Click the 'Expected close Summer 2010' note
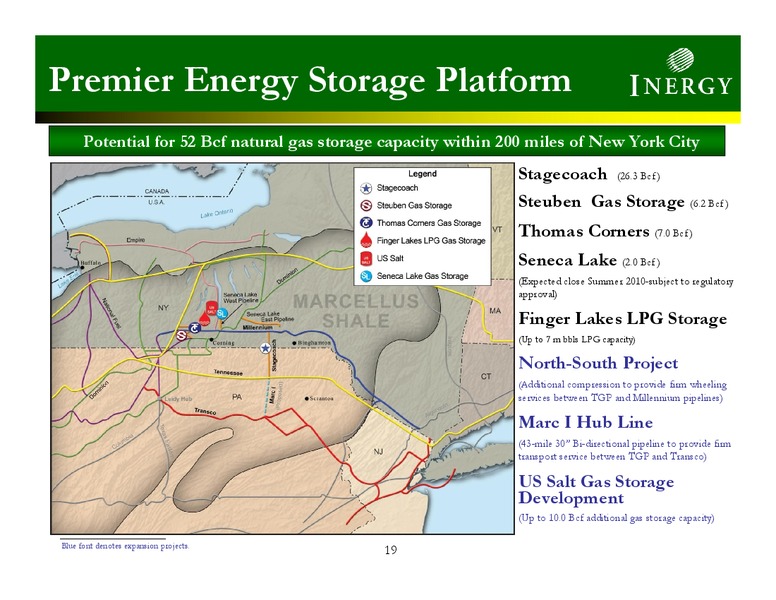Viewport: 776px width, 600px height. pyautogui.click(x=626, y=288)
